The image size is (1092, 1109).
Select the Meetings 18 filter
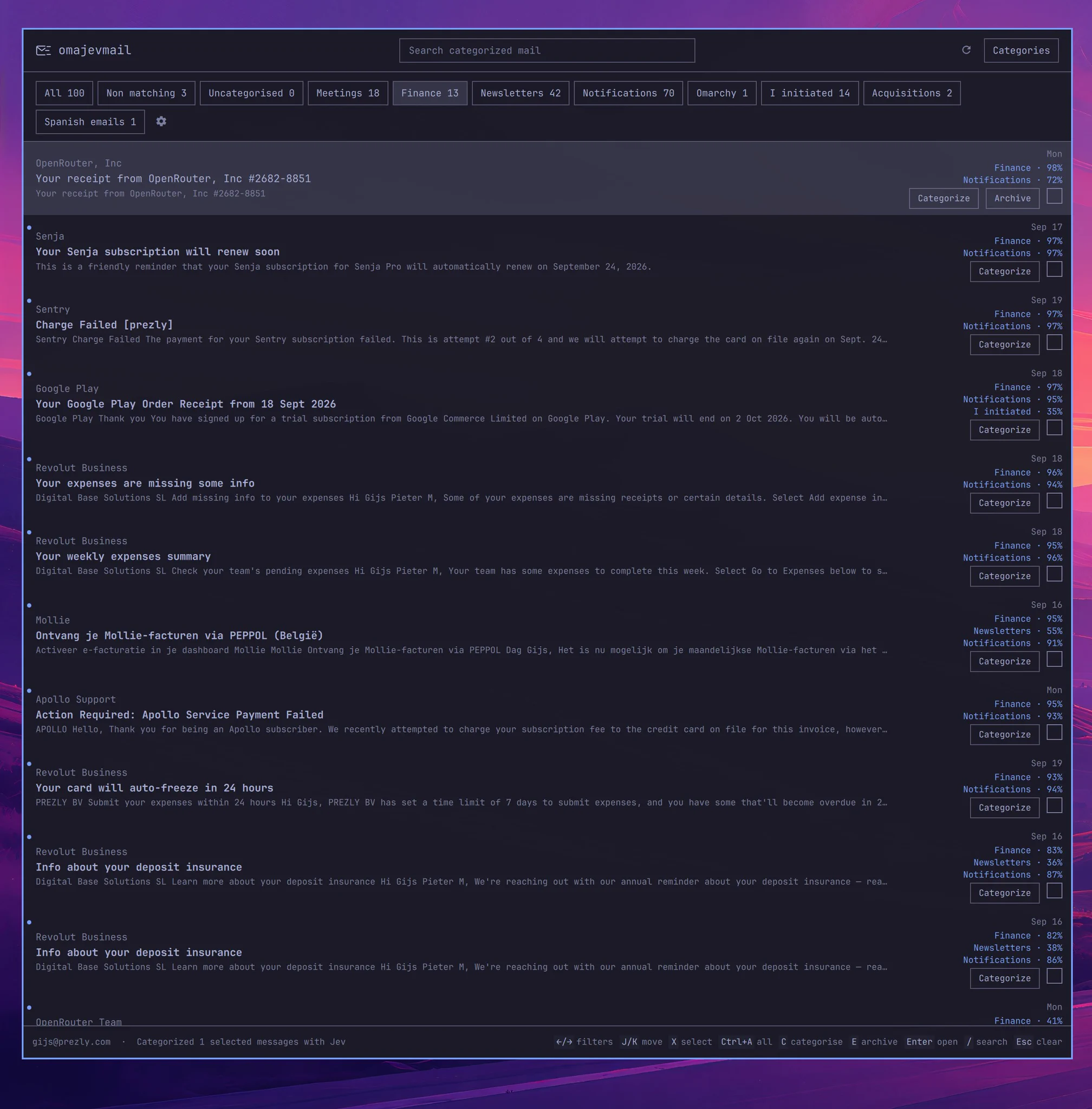click(348, 93)
